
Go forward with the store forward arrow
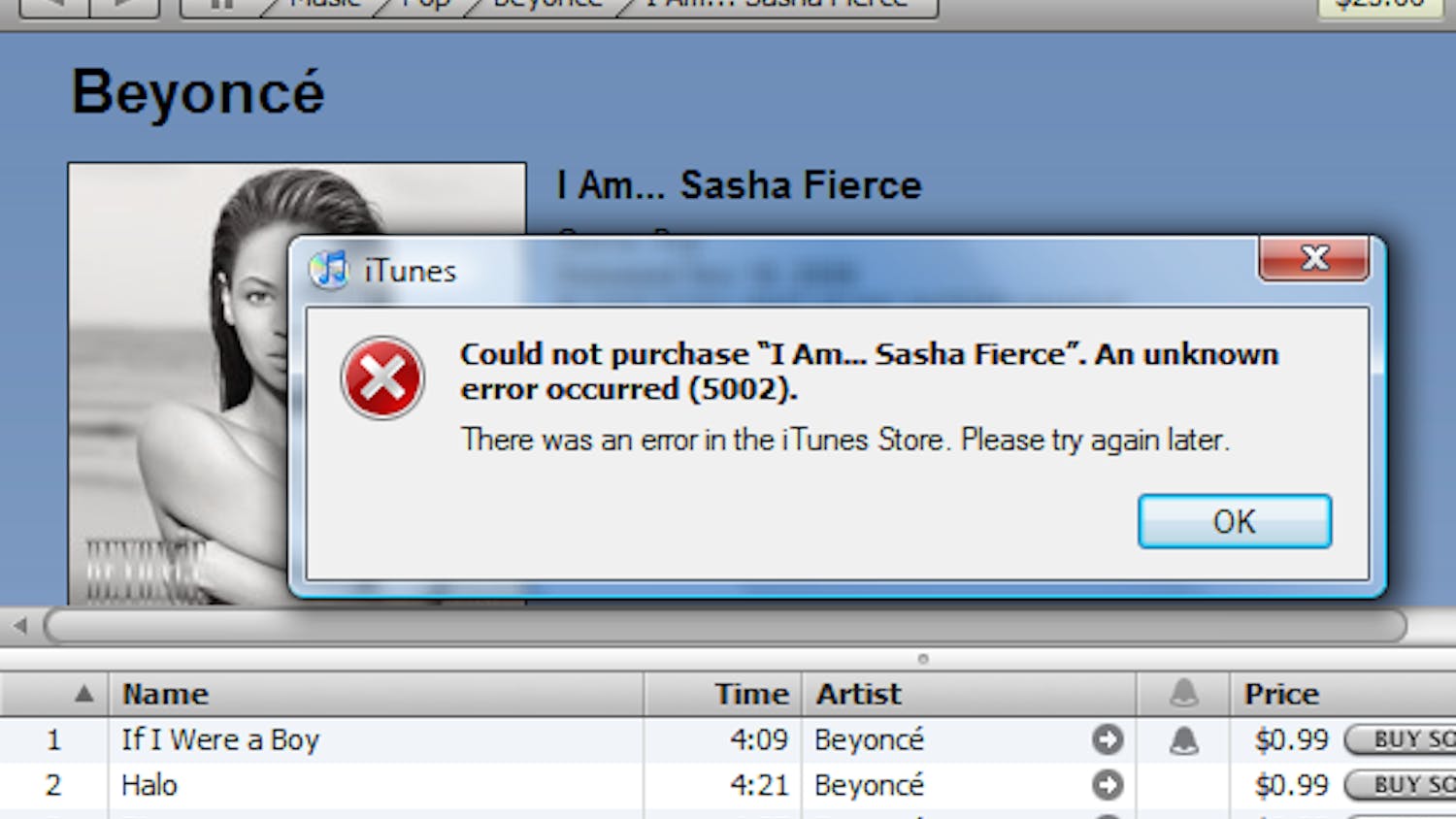pos(124,6)
